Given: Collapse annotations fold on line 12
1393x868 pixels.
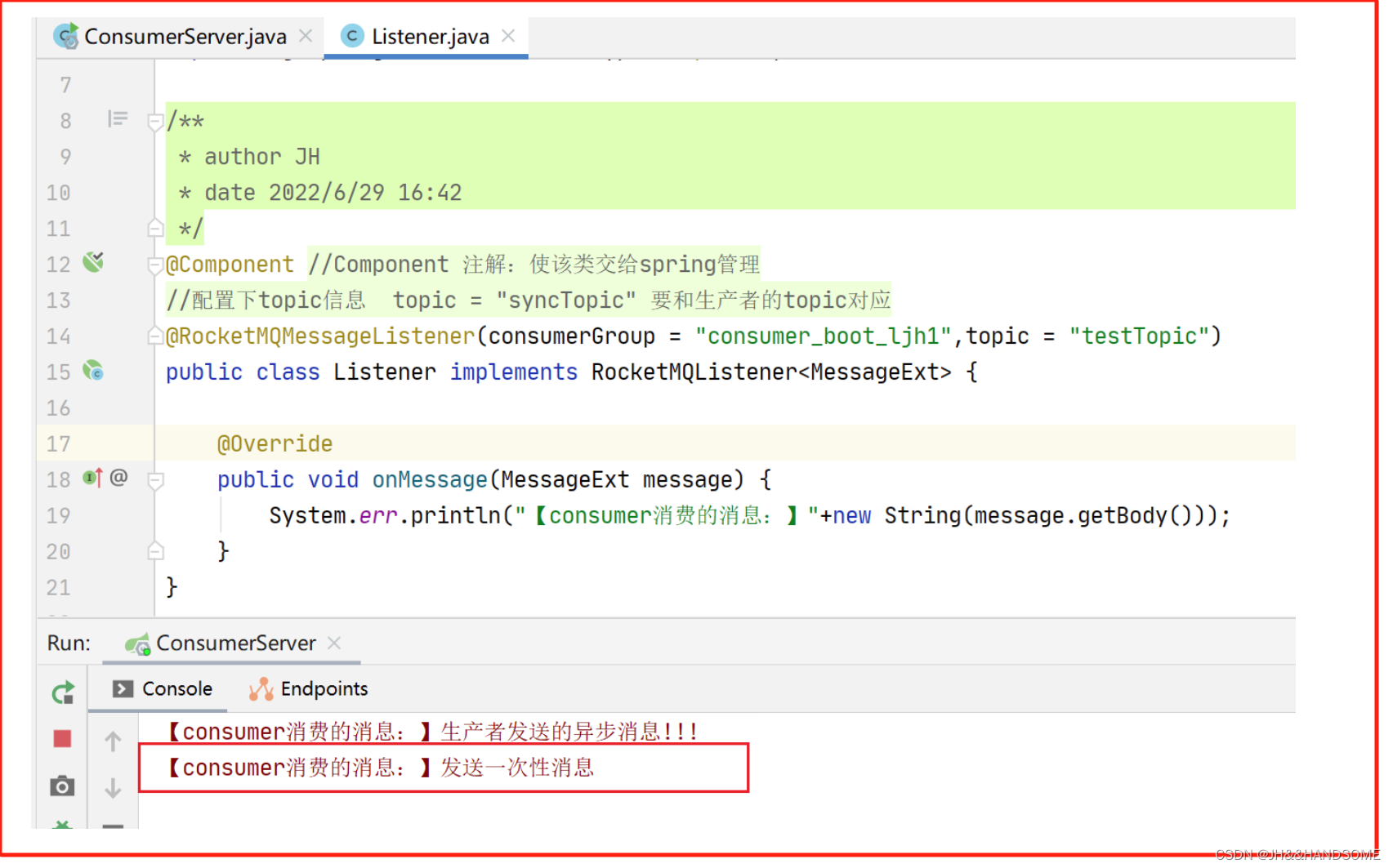Looking at the screenshot, I should coord(155,265).
